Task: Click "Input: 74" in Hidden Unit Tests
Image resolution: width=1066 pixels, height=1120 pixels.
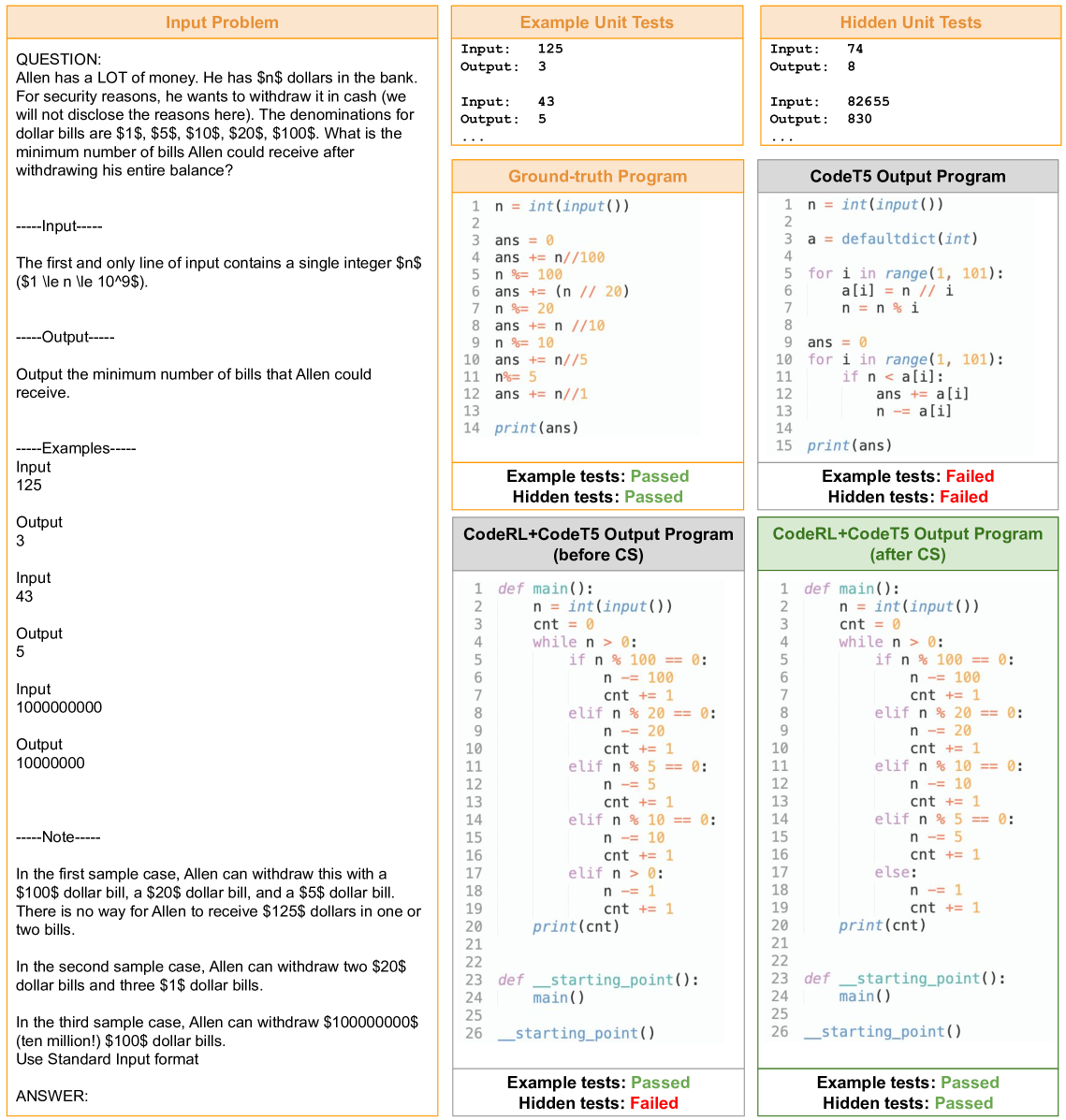Action: click(x=817, y=49)
